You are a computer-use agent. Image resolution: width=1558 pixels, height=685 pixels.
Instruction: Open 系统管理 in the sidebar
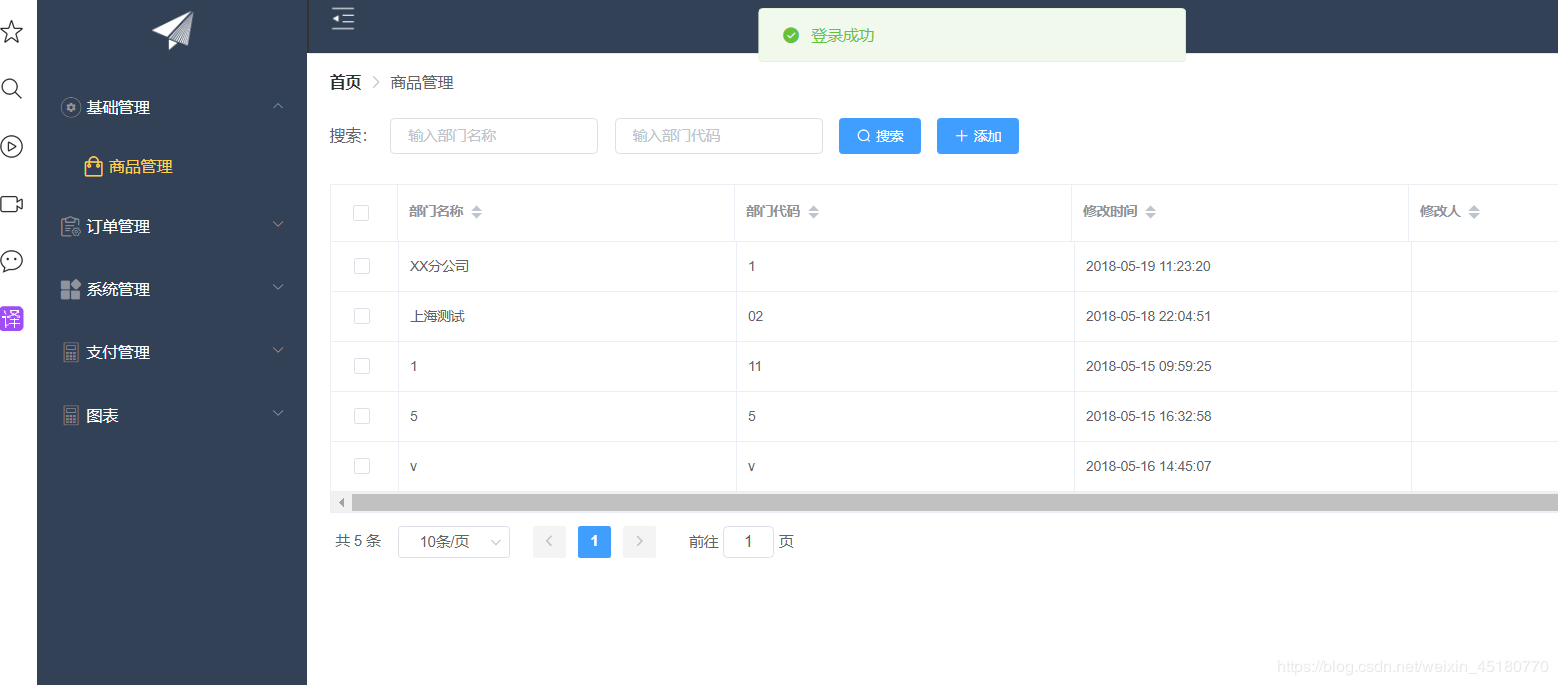pyautogui.click(x=172, y=290)
